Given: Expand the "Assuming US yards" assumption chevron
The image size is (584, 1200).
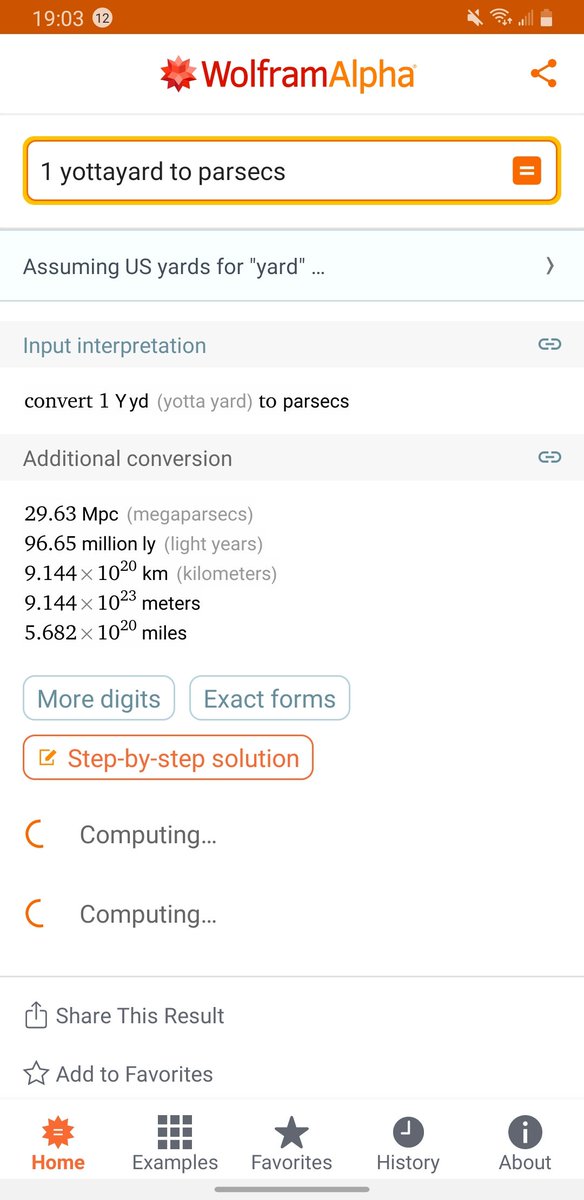Looking at the screenshot, I should [x=549, y=266].
